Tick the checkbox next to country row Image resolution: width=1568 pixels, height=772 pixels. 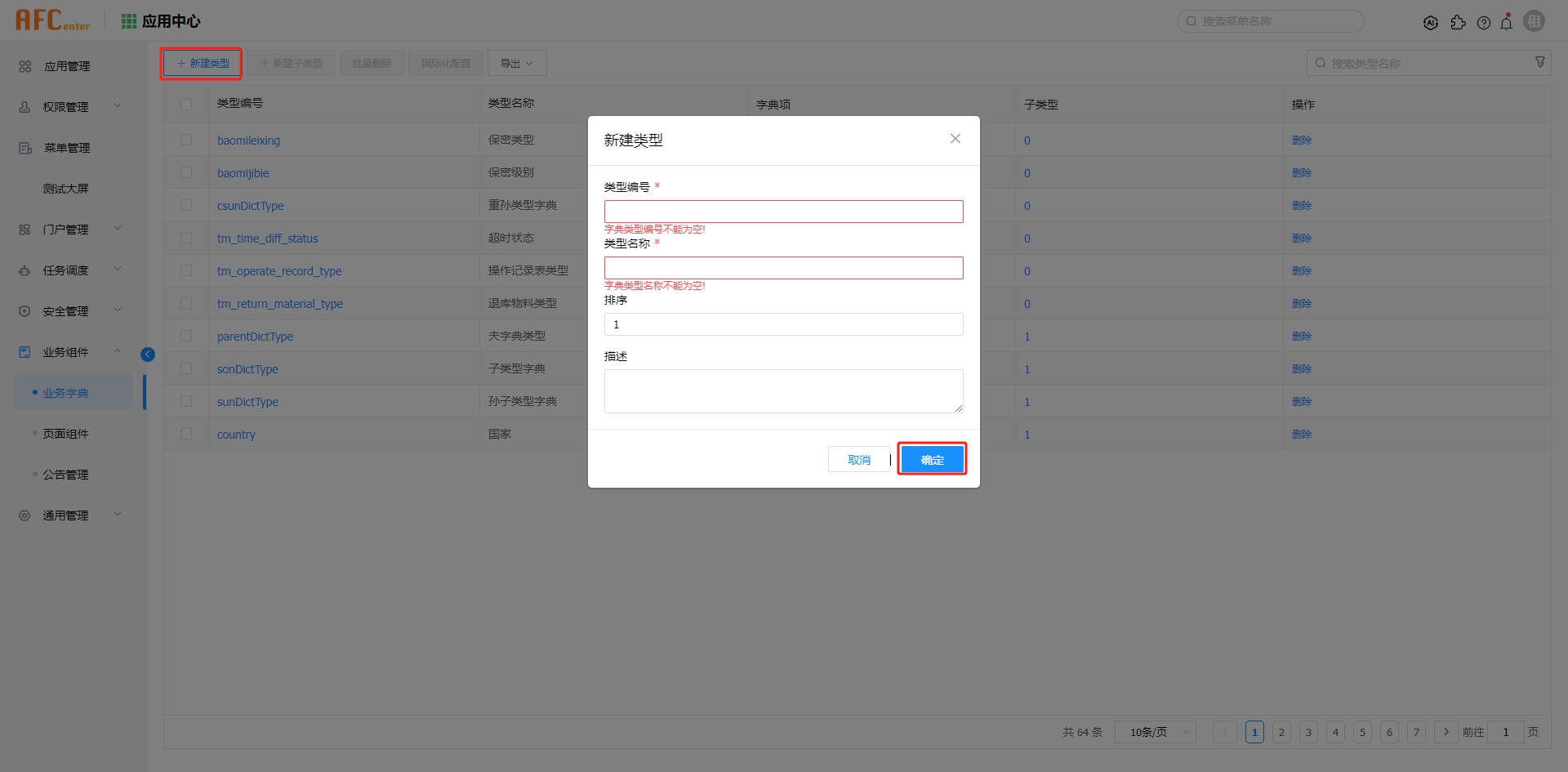coord(186,434)
